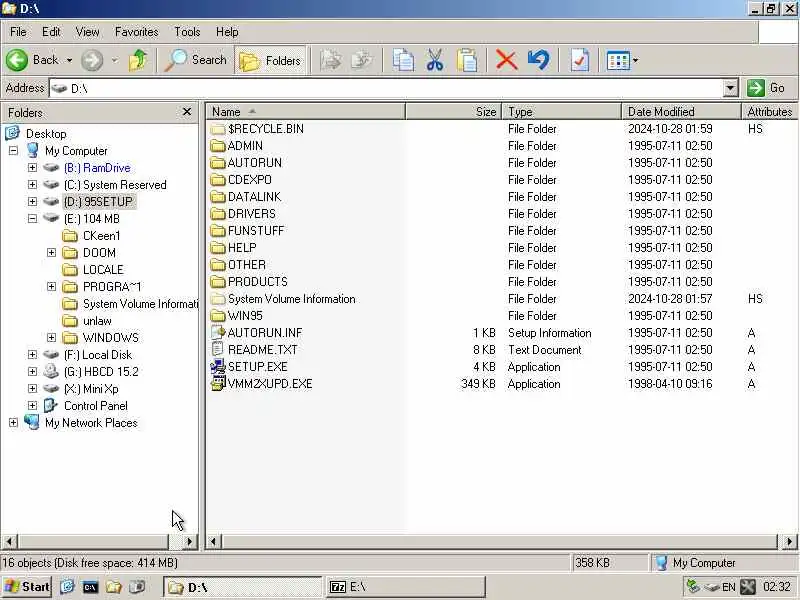Select the unlaw folder in tree
This screenshot has width=800, height=600.
click(97, 320)
